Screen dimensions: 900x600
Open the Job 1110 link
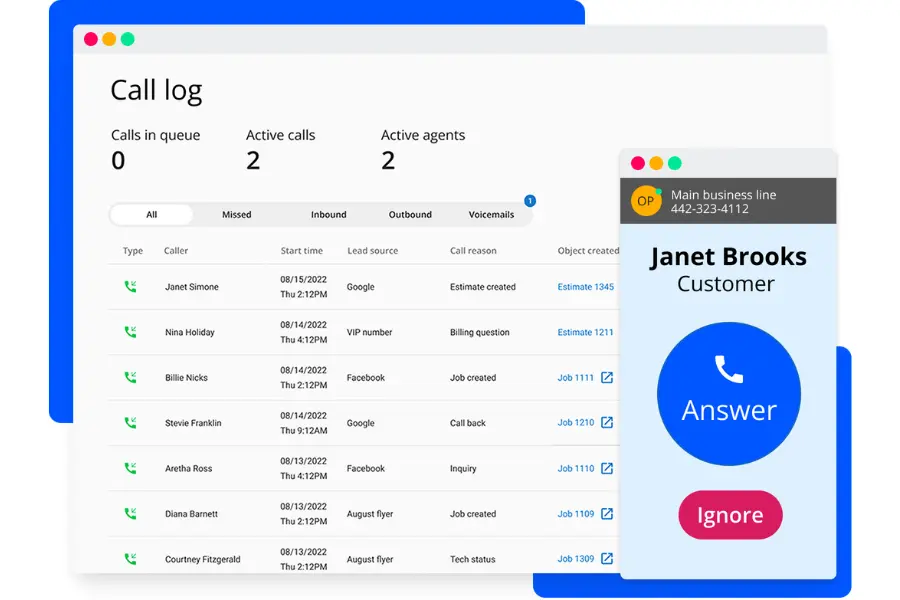click(x=576, y=469)
